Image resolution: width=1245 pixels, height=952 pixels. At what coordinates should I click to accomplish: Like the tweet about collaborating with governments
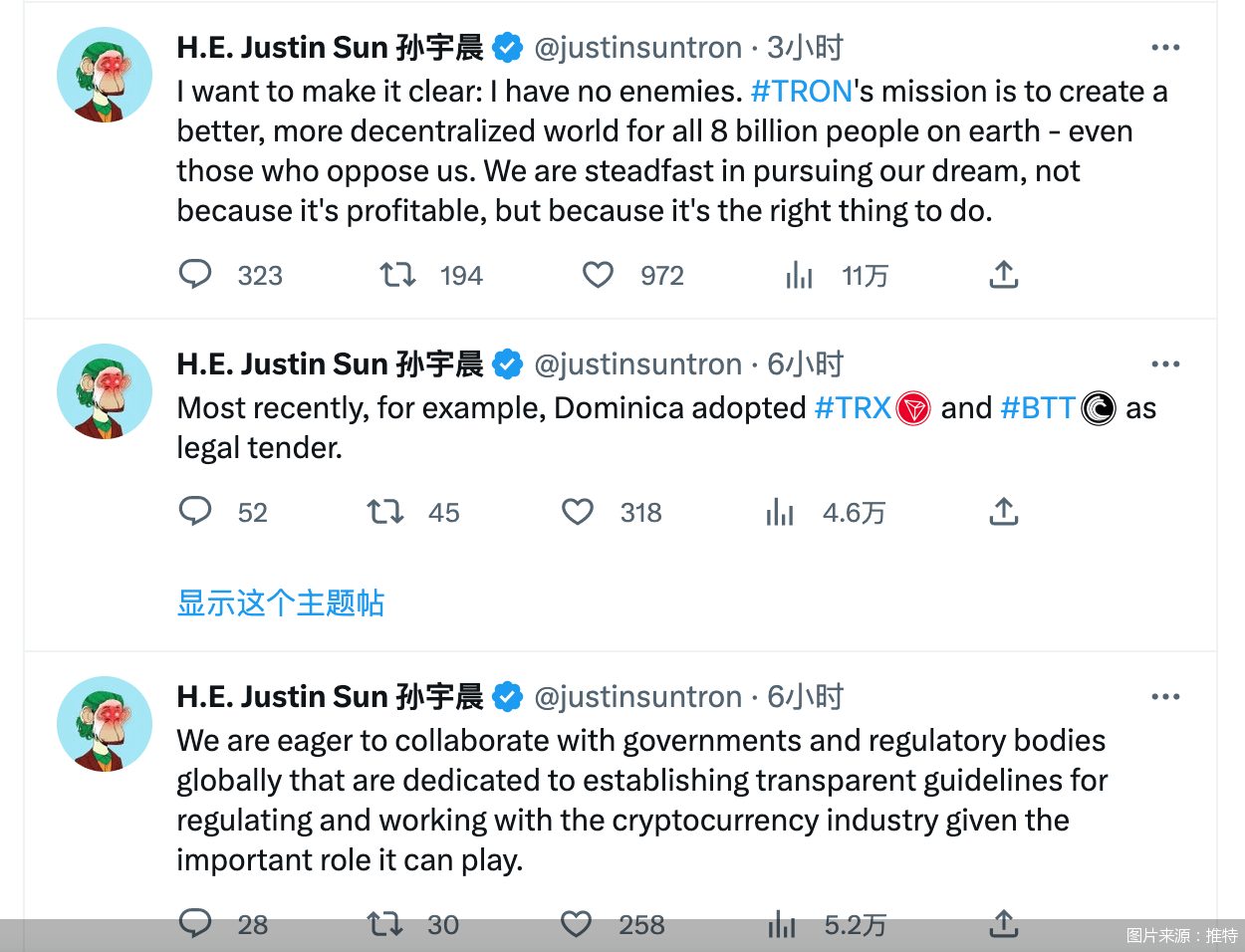(577, 924)
